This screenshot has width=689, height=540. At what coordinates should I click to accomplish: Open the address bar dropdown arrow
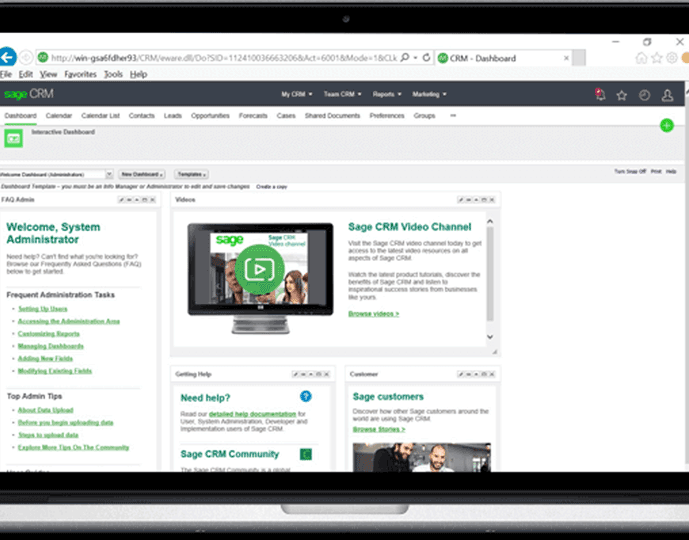[x=415, y=58]
